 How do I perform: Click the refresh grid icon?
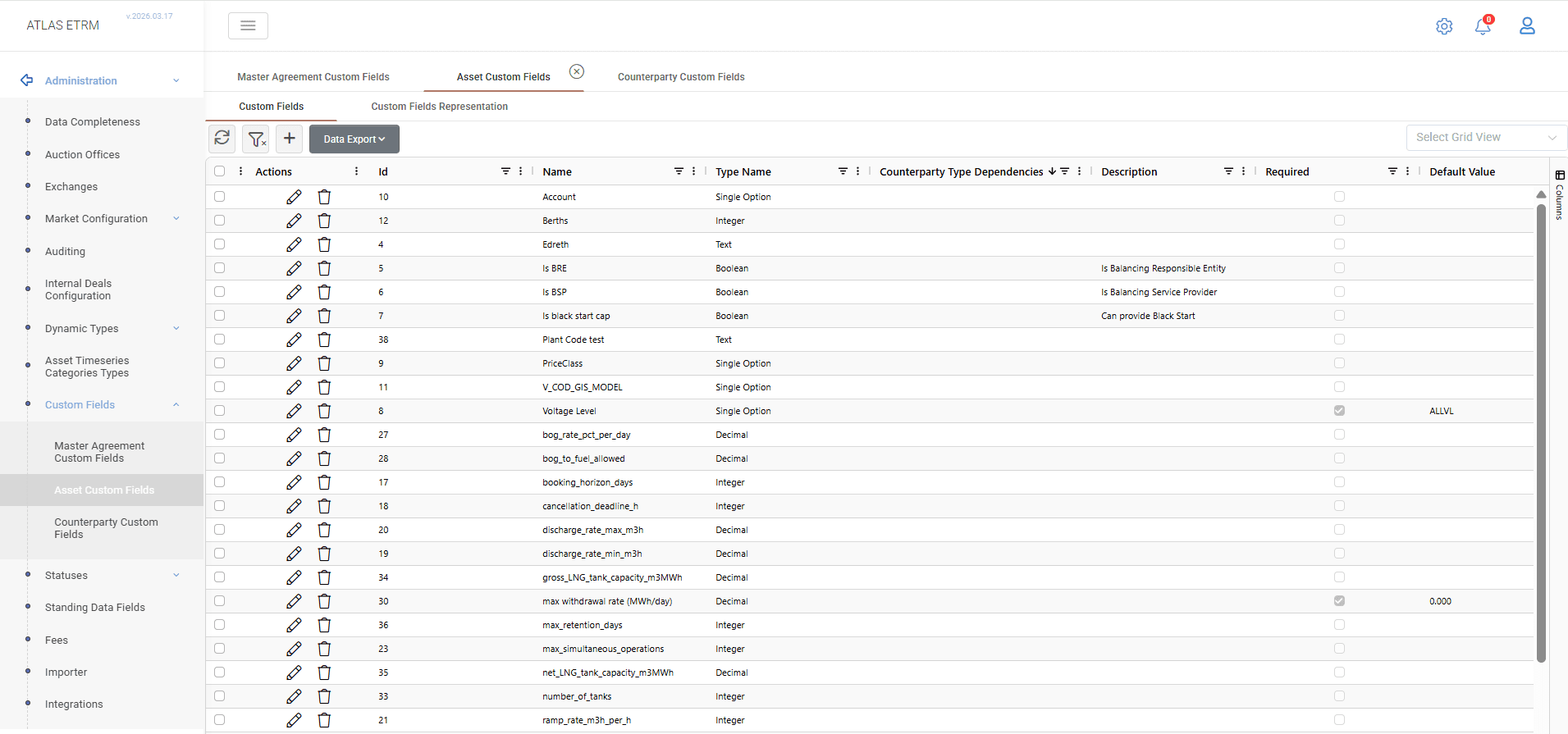tap(222, 139)
